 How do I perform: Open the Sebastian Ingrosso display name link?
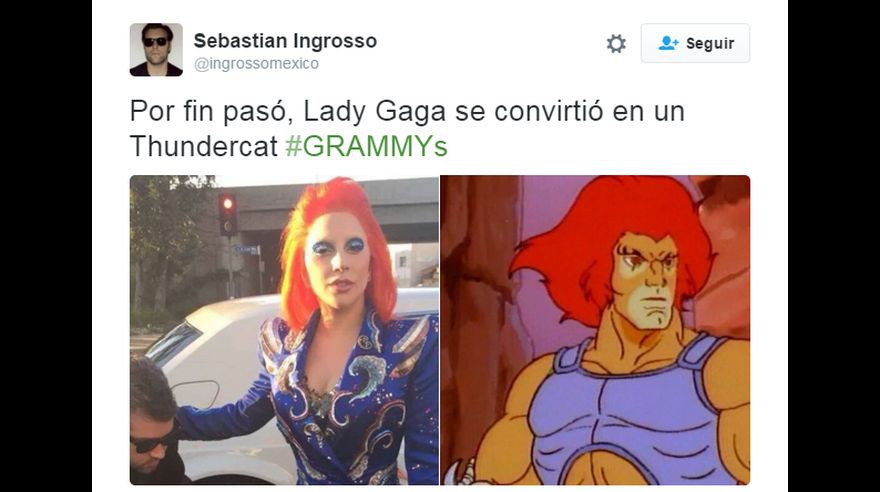coord(285,40)
